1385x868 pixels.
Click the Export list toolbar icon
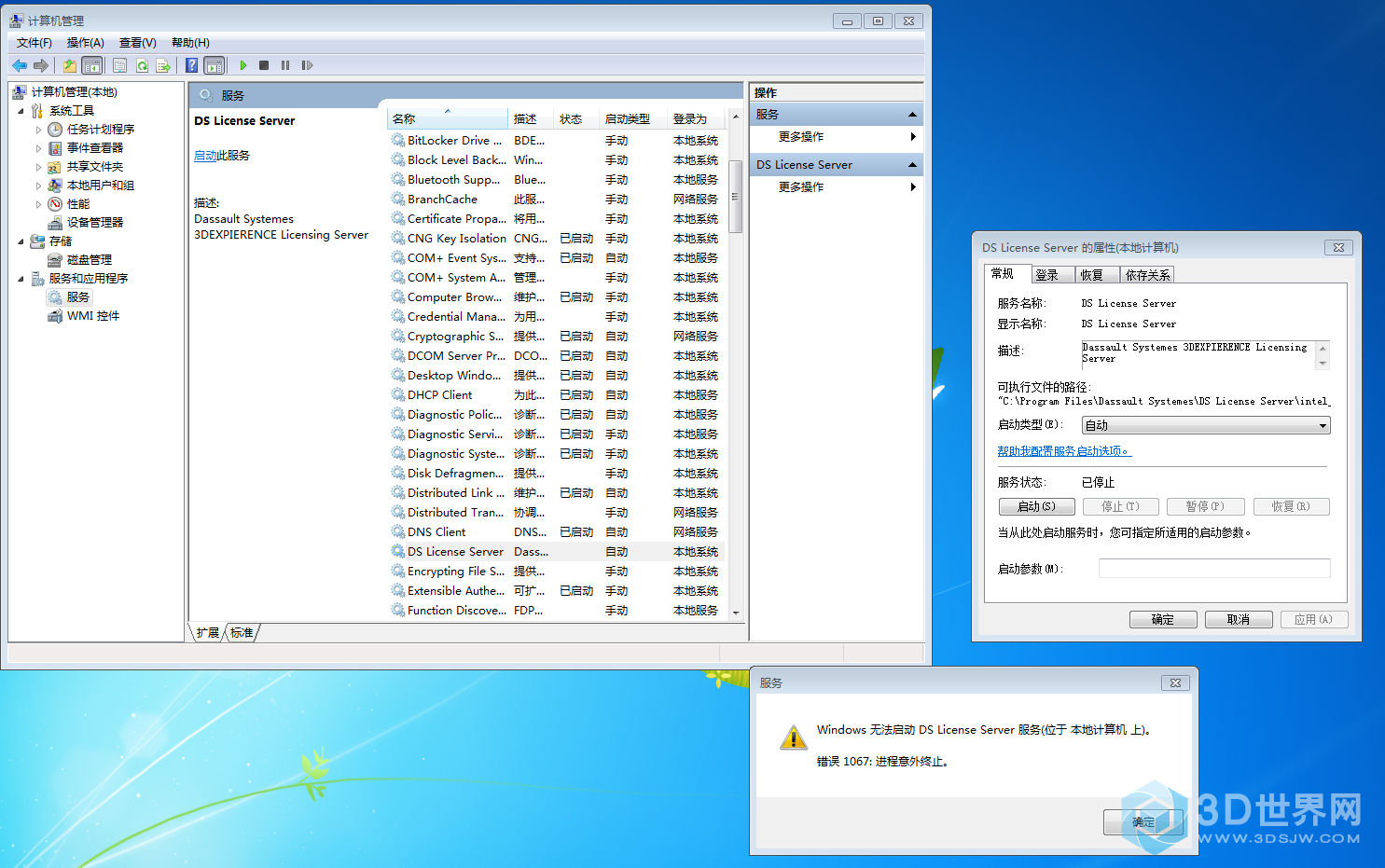pos(163,65)
